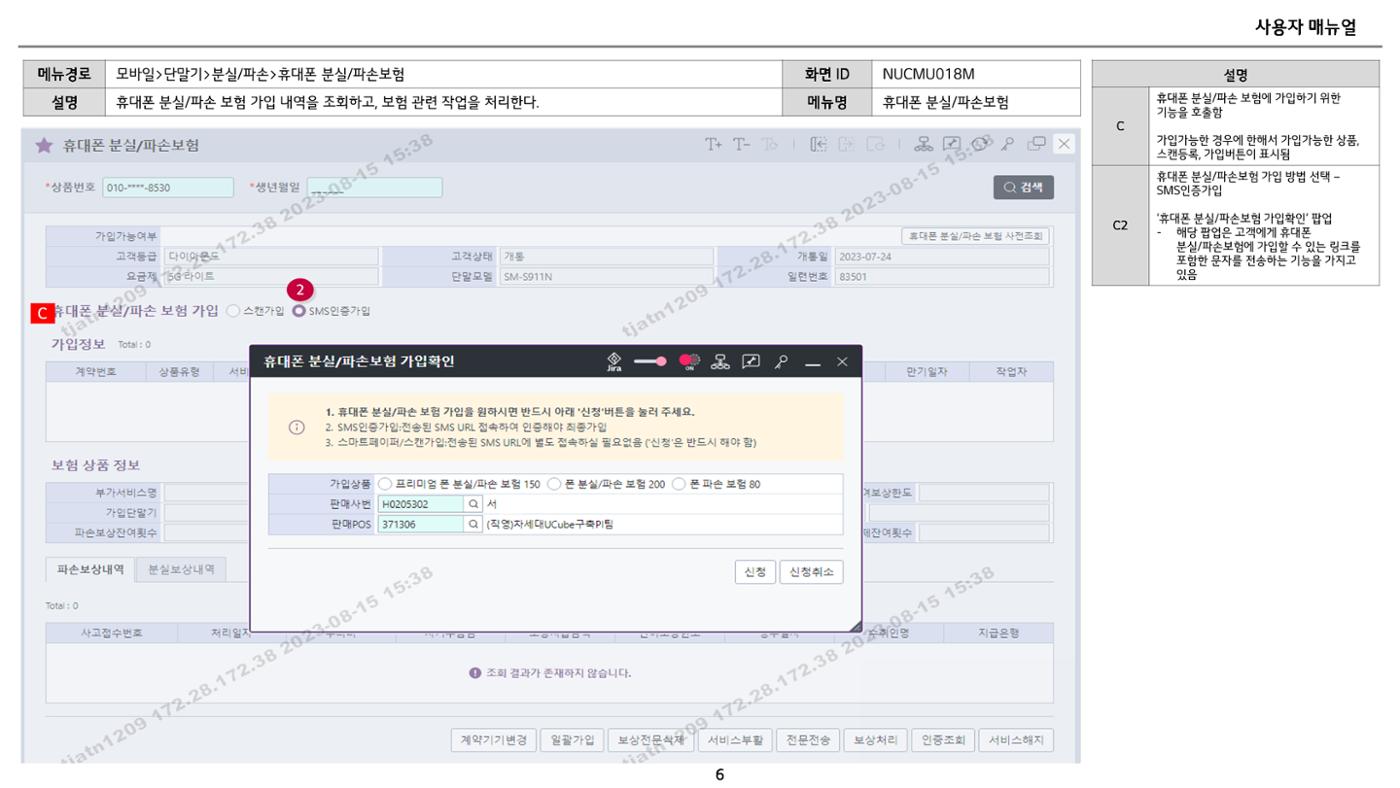The width and height of the screenshot is (1400, 788).
Task: Open the org-chart hierarchy icon in main toolbar
Action: click(x=925, y=145)
